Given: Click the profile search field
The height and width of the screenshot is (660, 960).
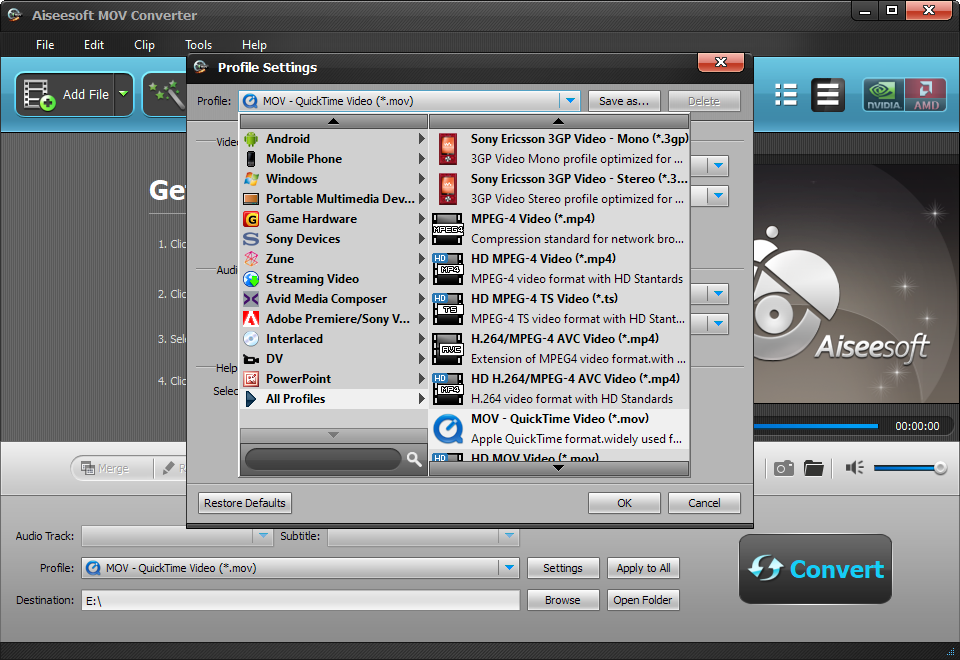Looking at the screenshot, I should pos(323,459).
